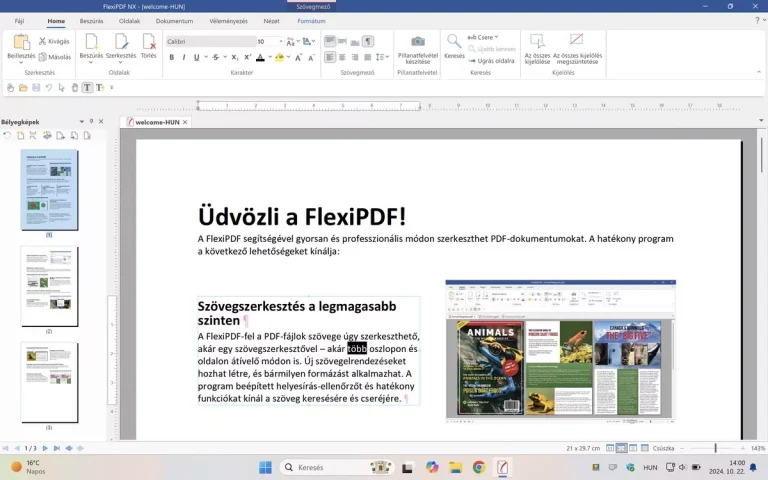Go to next page arrow in status bar
The width and height of the screenshot is (768, 480).
45,448
